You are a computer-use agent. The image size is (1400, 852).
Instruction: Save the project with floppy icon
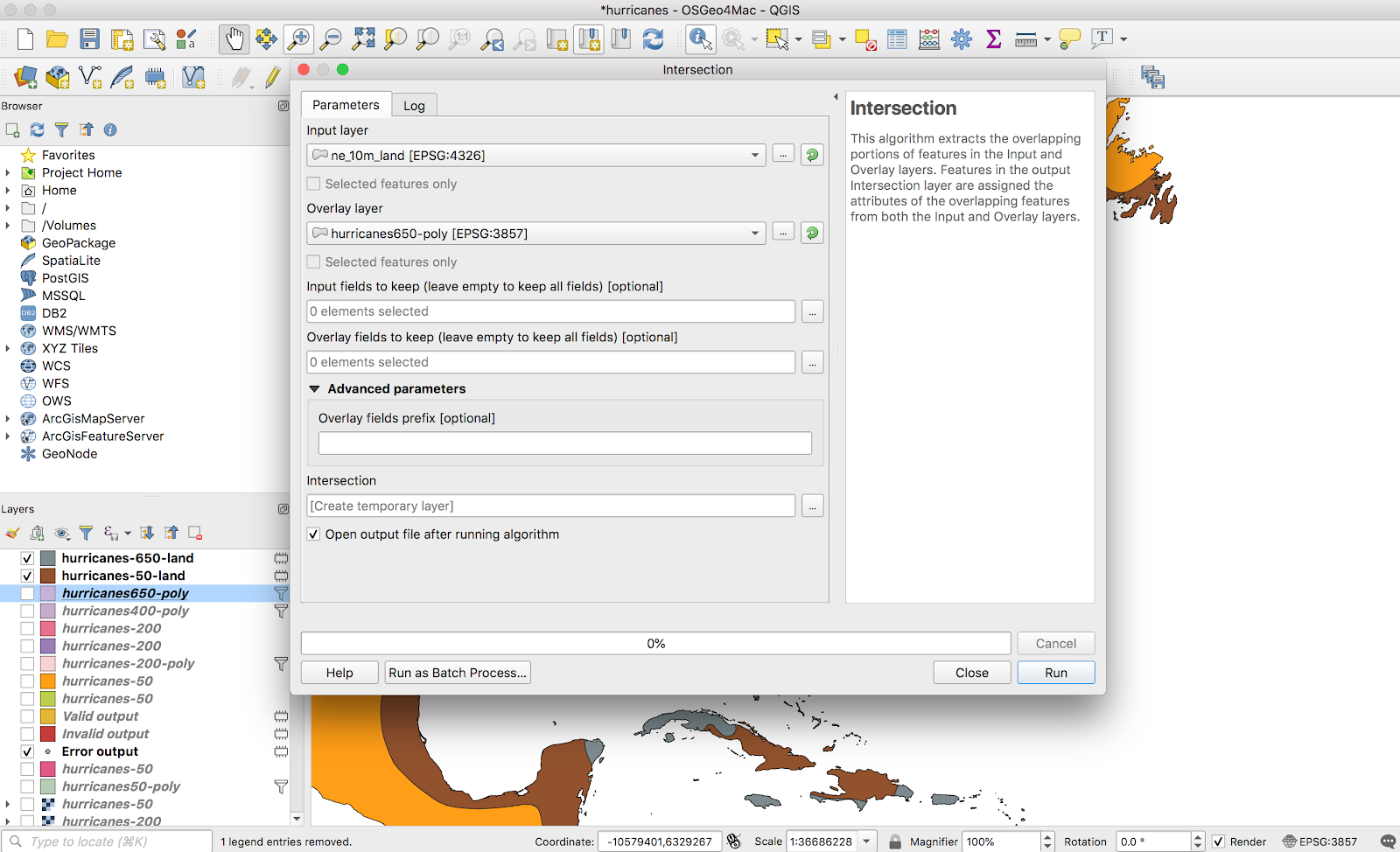(x=89, y=39)
